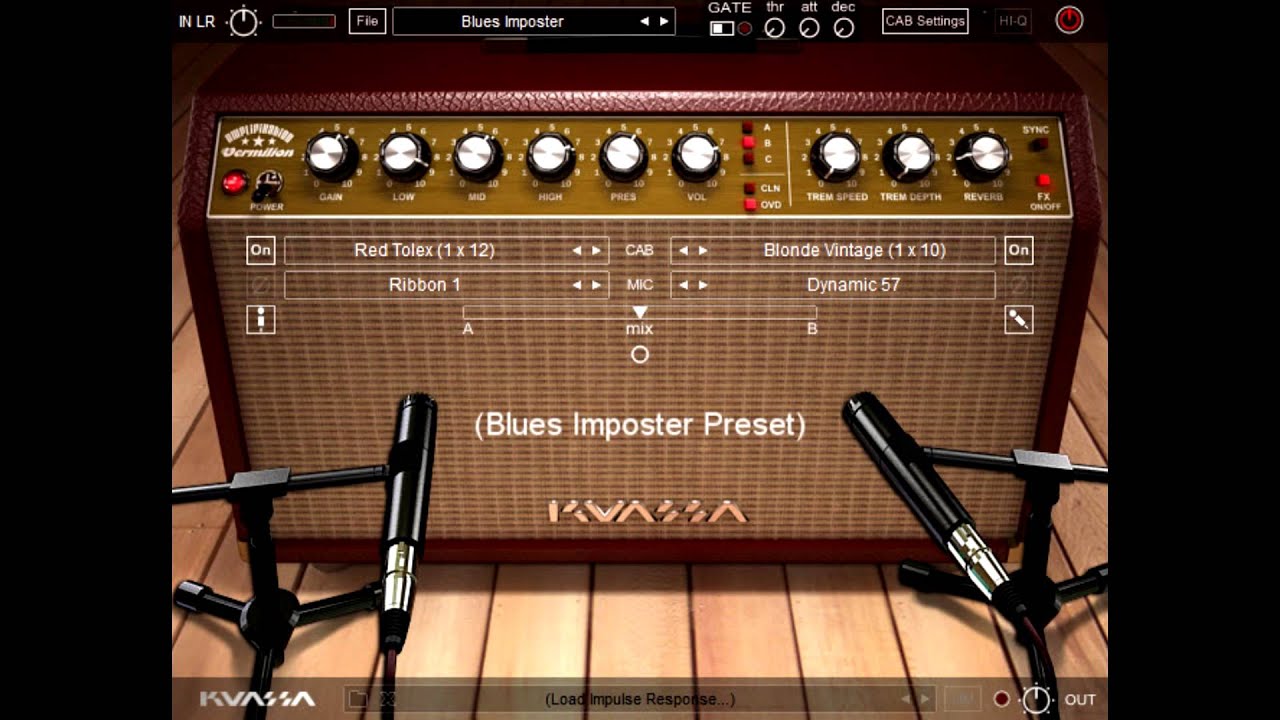Select next cabinet after Blonde Vintage

(703, 251)
